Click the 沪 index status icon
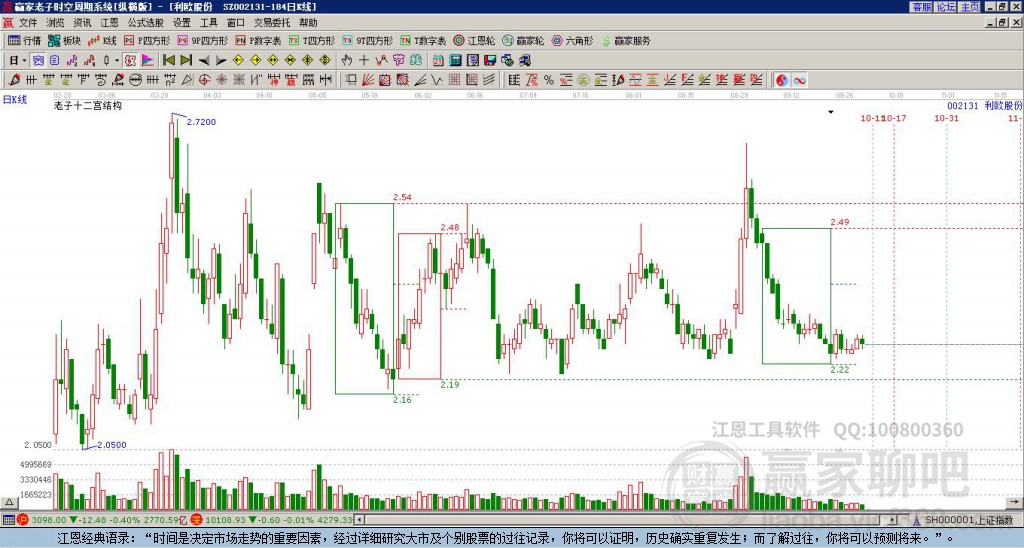 coord(23,520)
